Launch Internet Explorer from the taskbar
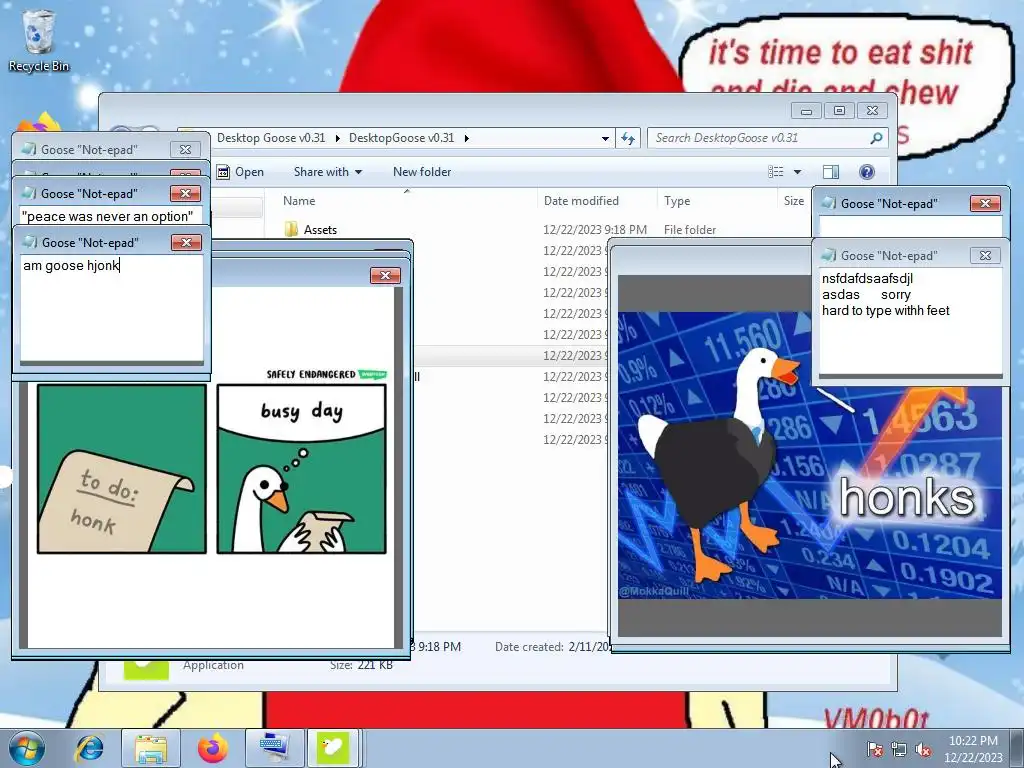The height and width of the screenshot is (768, 1024). point(89,748)
